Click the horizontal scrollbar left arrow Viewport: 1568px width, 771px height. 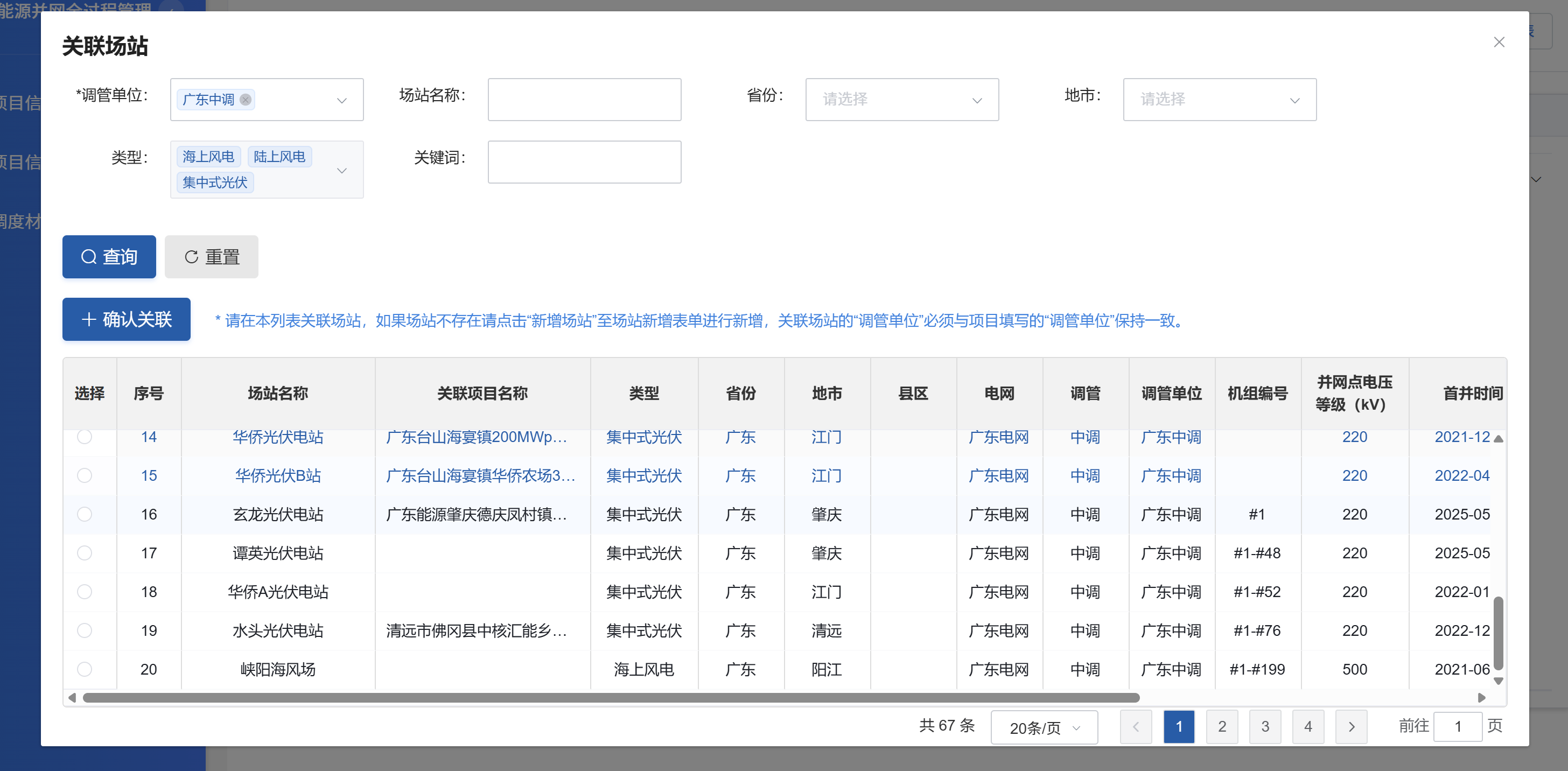click(72, 697)
